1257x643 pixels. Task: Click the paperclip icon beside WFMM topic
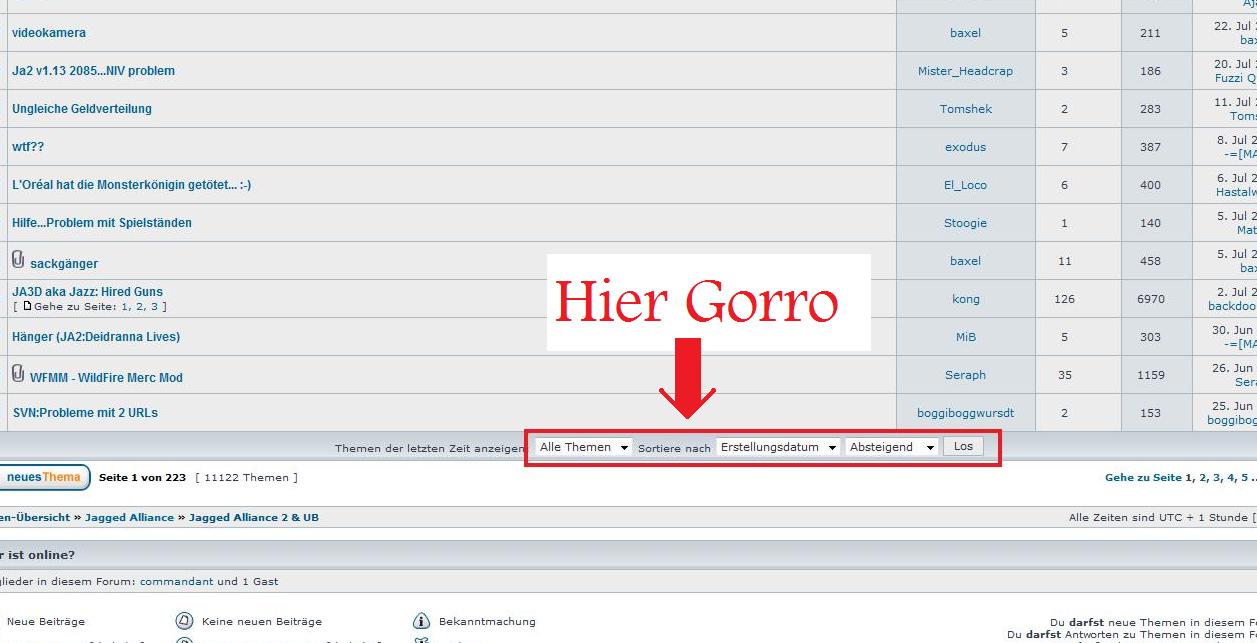point(18,374)
